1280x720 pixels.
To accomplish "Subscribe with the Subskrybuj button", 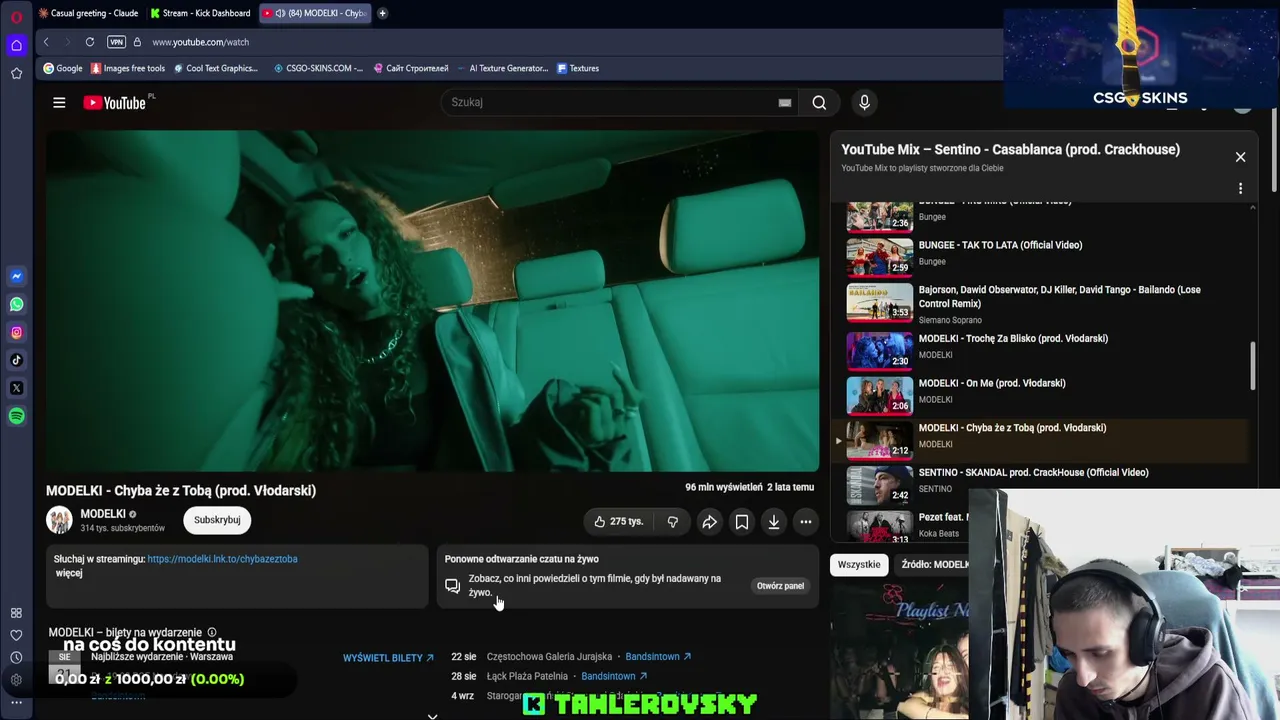I will pyautogui.click(x=217, y=520).
